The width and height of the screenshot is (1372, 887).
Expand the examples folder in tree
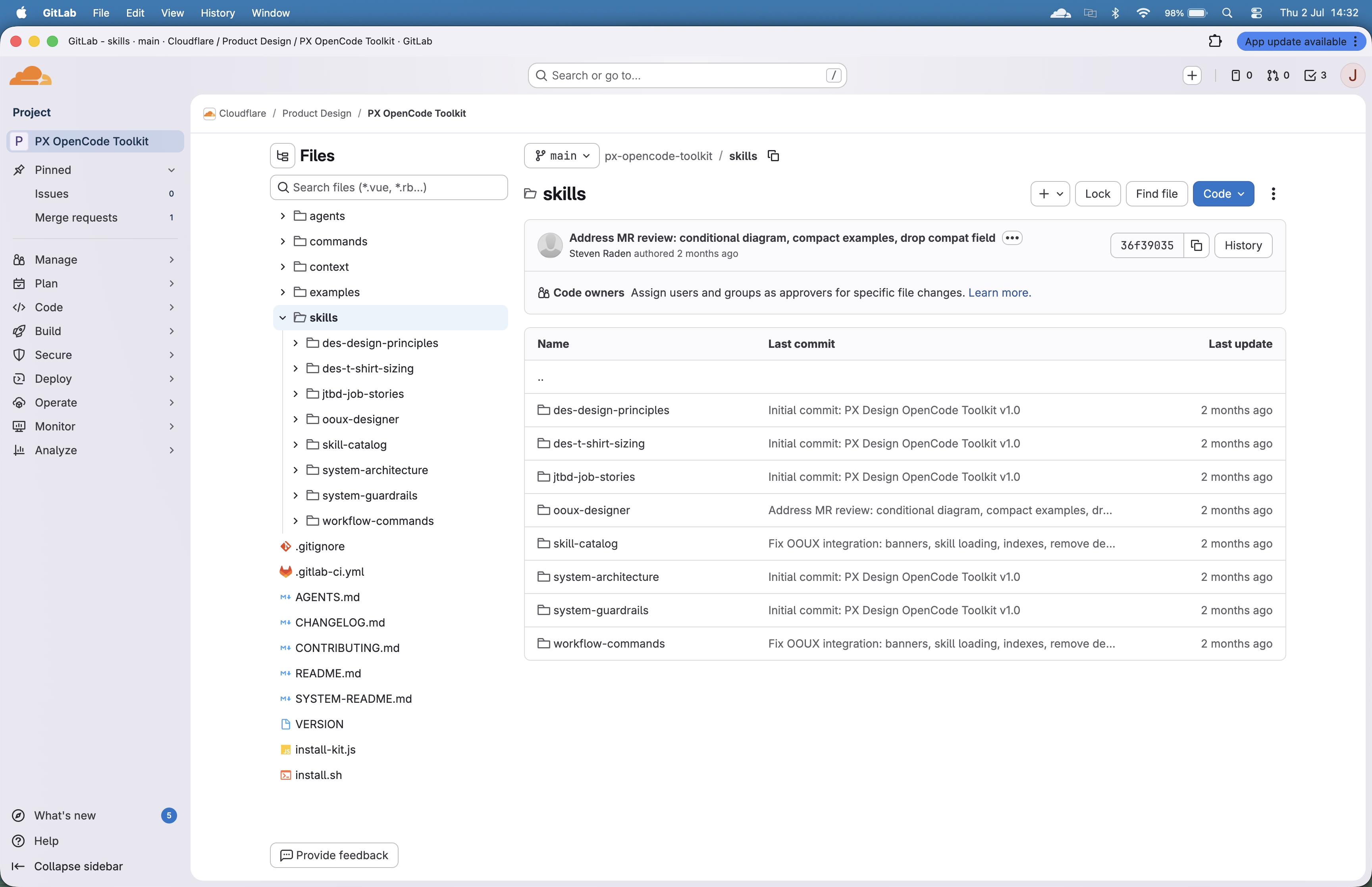point(283,292)
